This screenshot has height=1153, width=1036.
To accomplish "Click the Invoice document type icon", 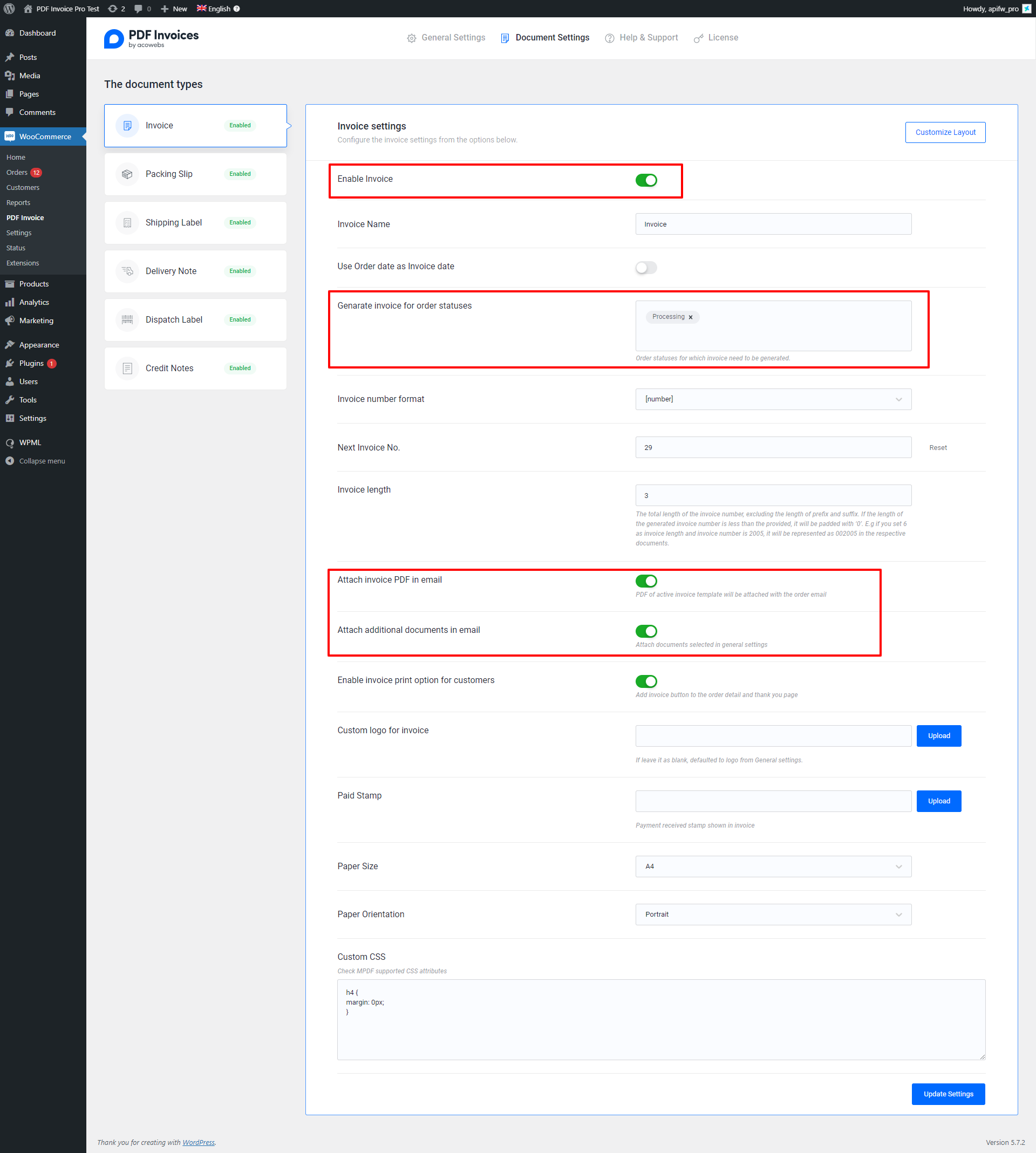I will pyautogui.click(x=127, y=125).
